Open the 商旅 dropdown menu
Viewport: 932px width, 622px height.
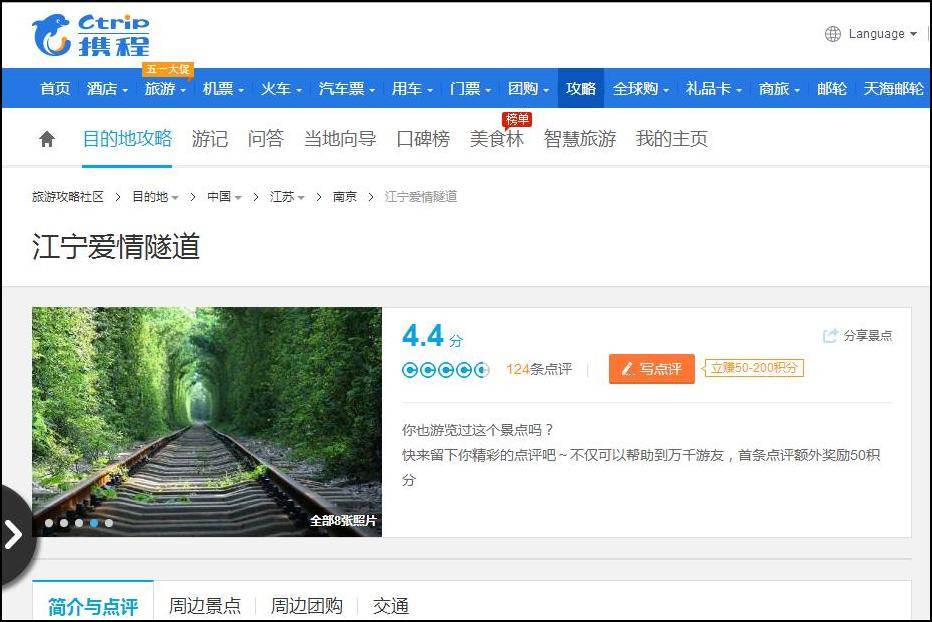[779, 89]
